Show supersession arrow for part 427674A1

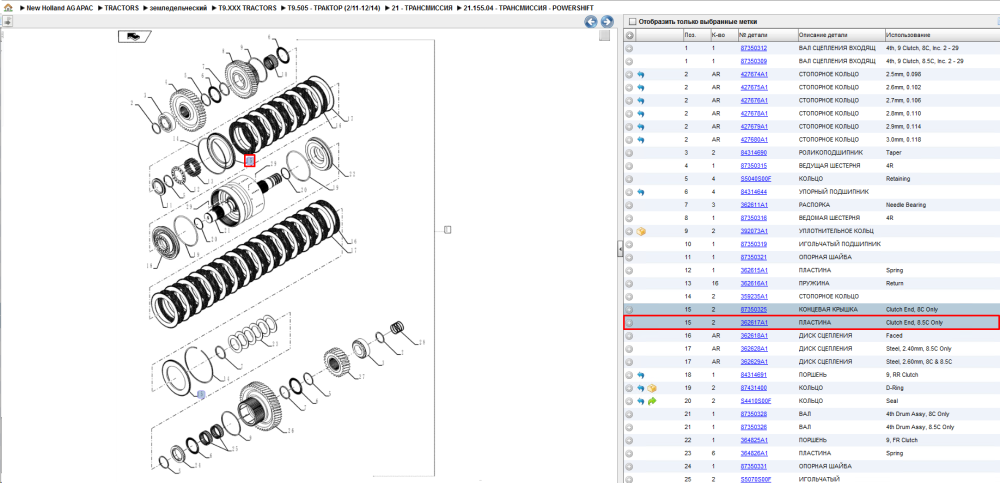point(641,75)
